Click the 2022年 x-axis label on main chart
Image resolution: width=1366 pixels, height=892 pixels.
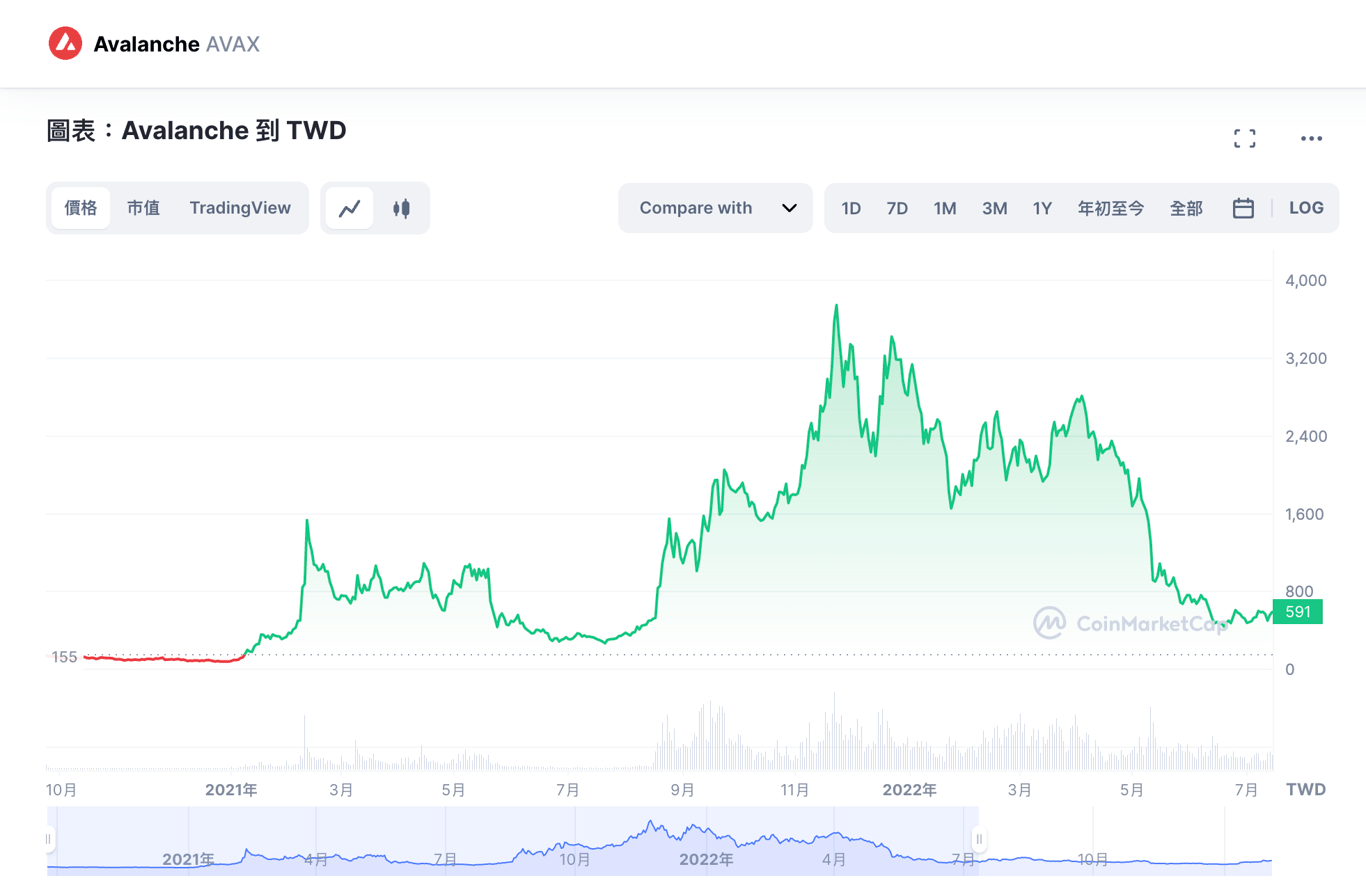(x=909, y=789)
